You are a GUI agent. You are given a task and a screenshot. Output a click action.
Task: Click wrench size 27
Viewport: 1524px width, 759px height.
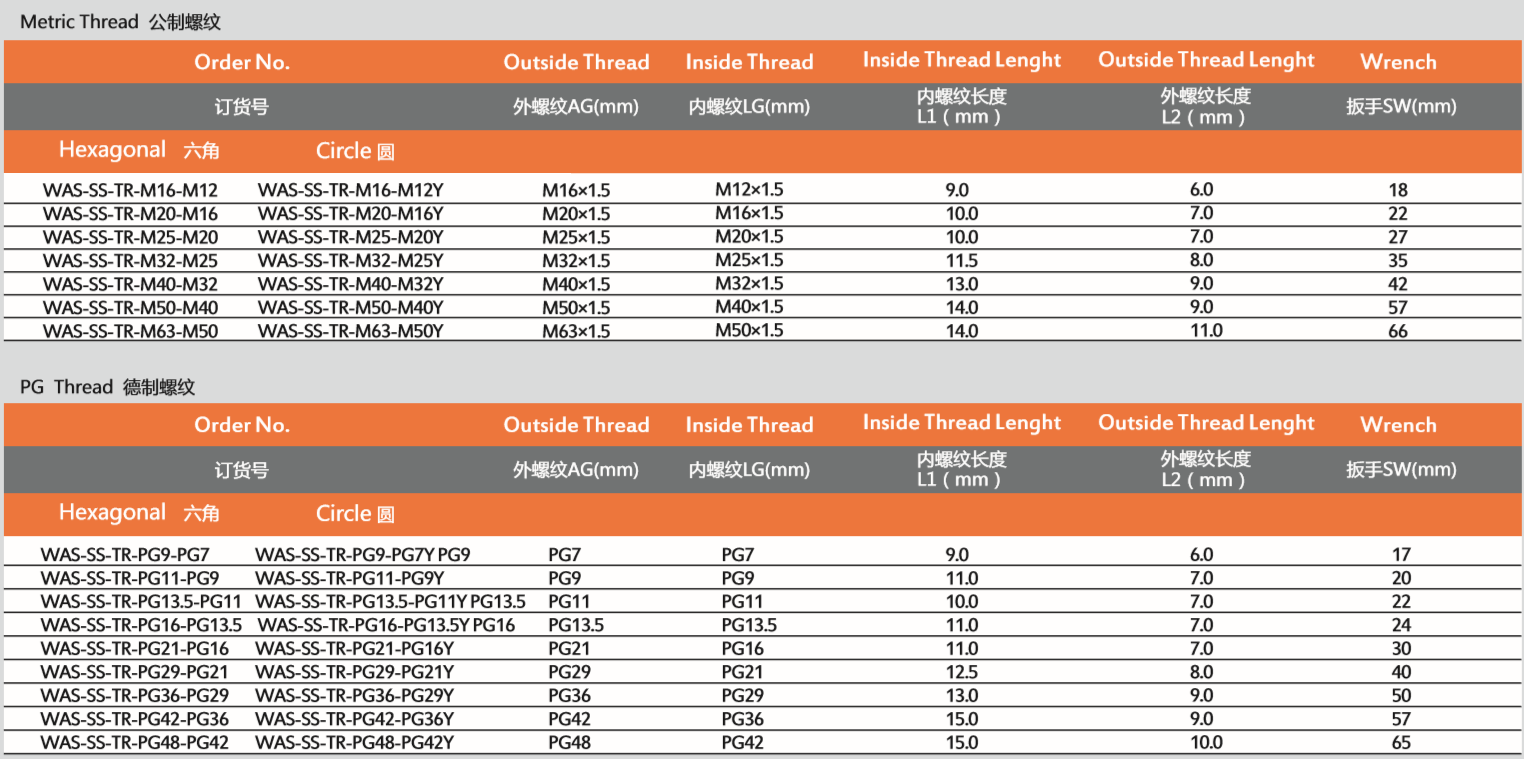(x=1398, y=237)
